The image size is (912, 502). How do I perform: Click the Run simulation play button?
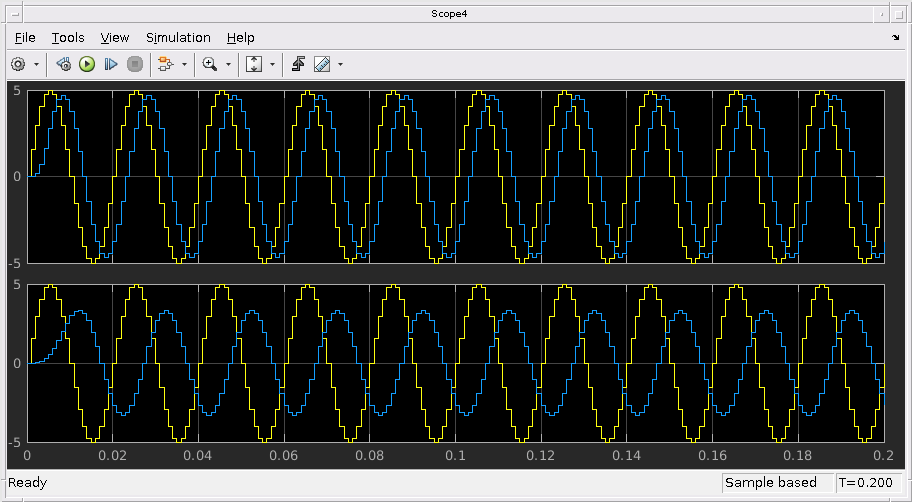pyautogui.click(x=87, y=64)
